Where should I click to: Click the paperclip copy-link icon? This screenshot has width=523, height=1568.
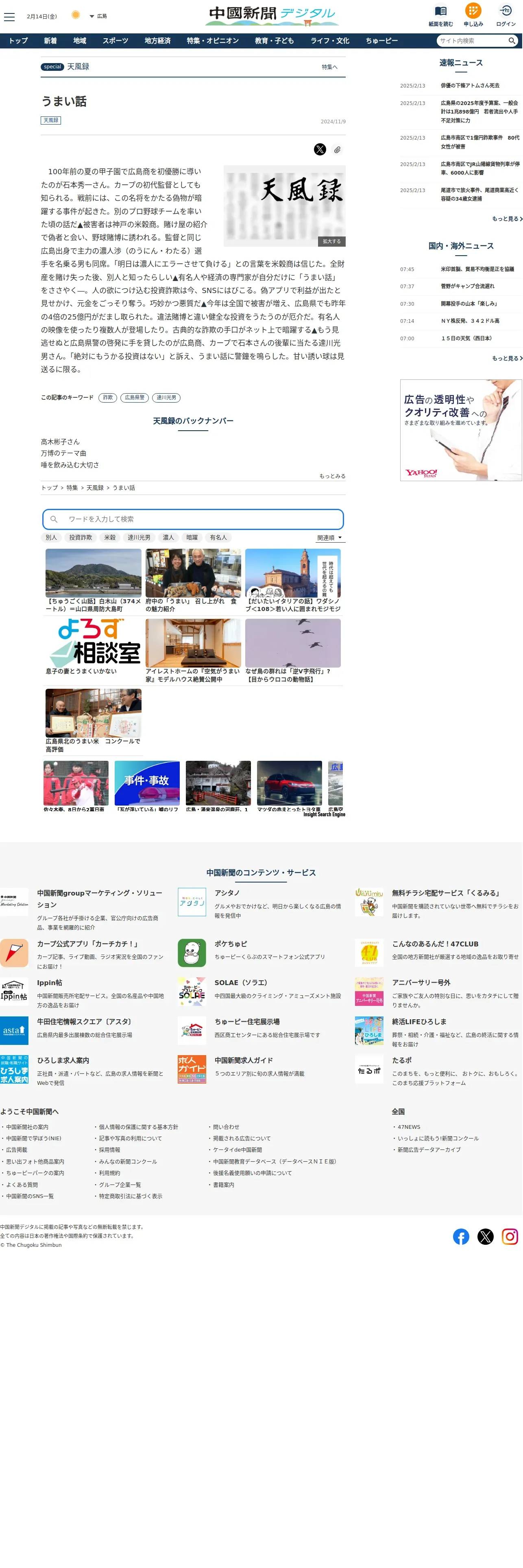pyautogui.click(x=338, y=150)
